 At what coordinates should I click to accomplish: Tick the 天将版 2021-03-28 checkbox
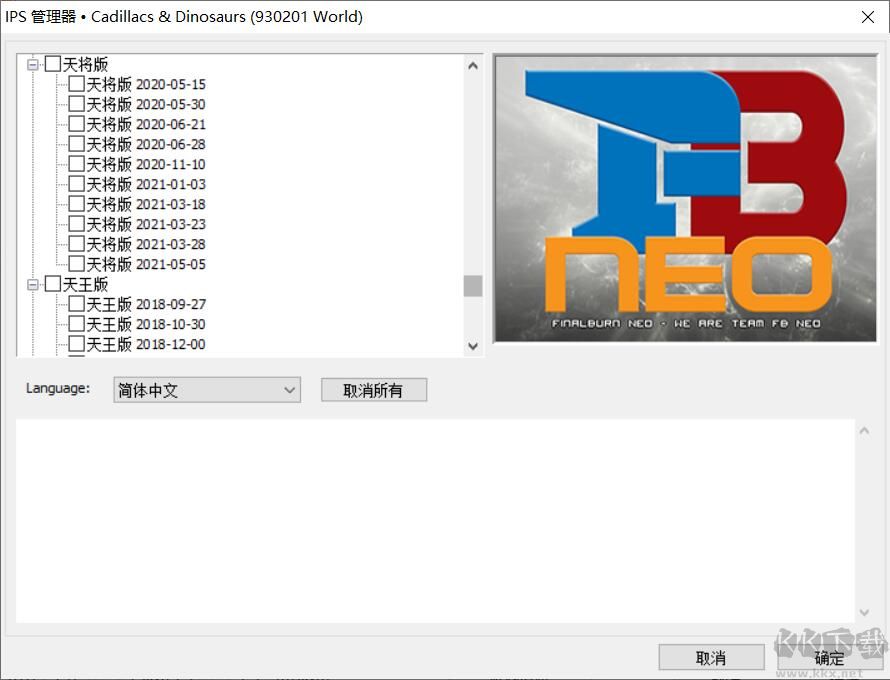[77, 244]
